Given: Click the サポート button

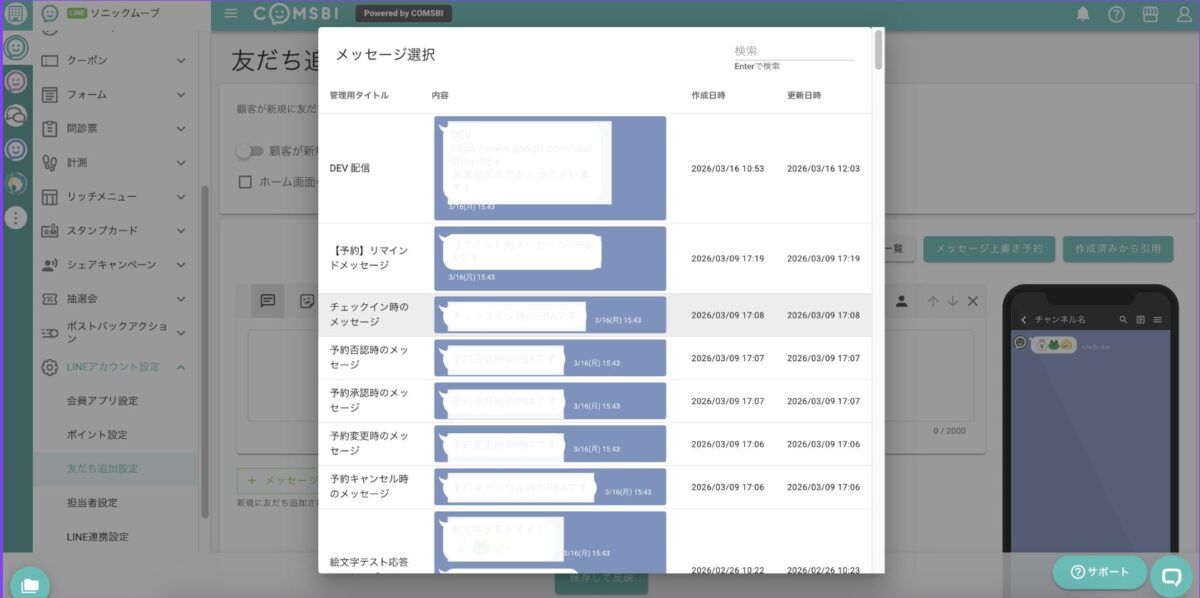Looking at the screenshot, I should (x=1099, y=572).
